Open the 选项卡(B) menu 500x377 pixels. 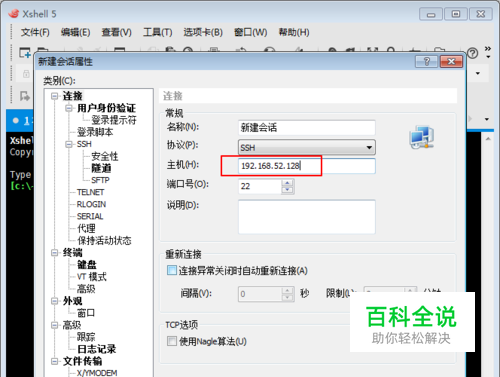coord(203,32)
